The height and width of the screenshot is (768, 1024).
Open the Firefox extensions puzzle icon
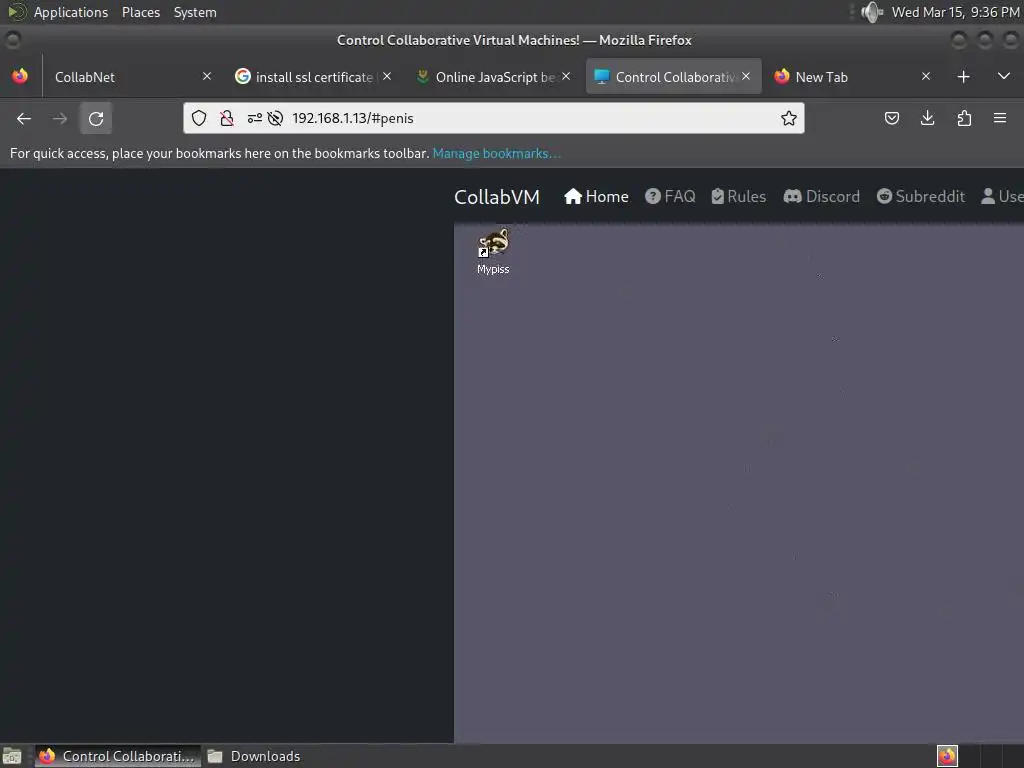click(964, 118)
